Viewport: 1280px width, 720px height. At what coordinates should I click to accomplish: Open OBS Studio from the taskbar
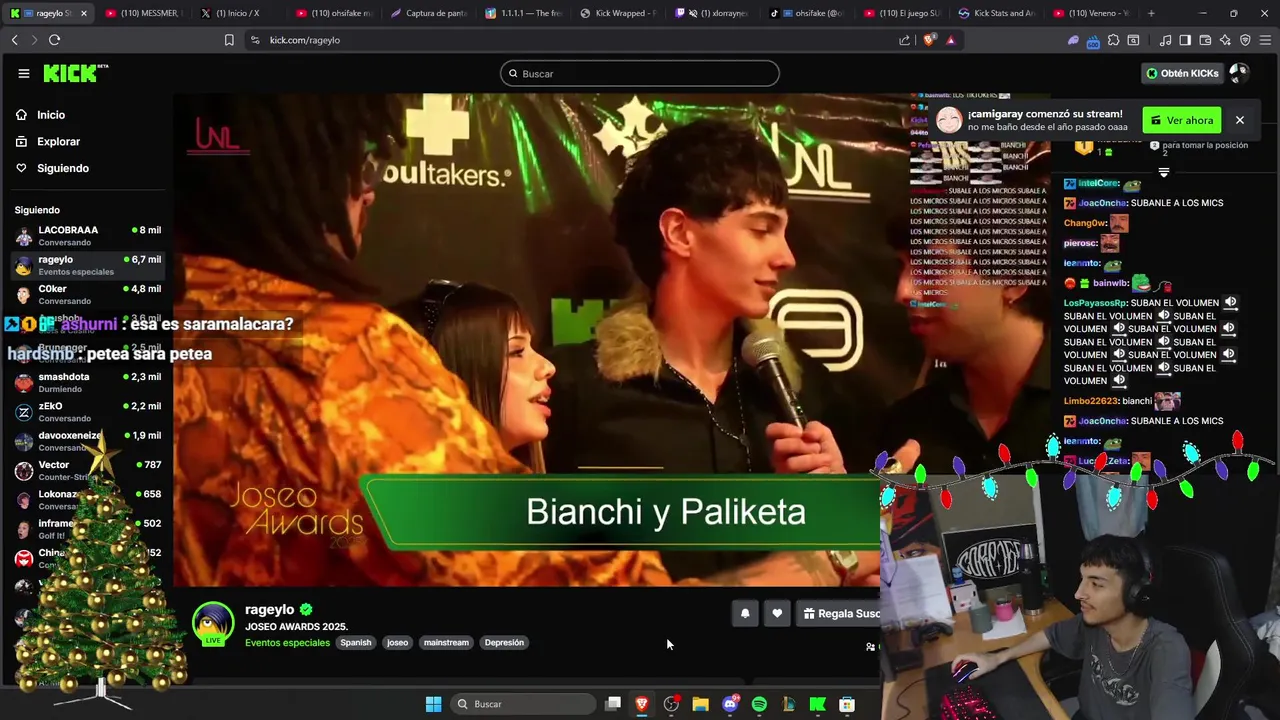671,704
